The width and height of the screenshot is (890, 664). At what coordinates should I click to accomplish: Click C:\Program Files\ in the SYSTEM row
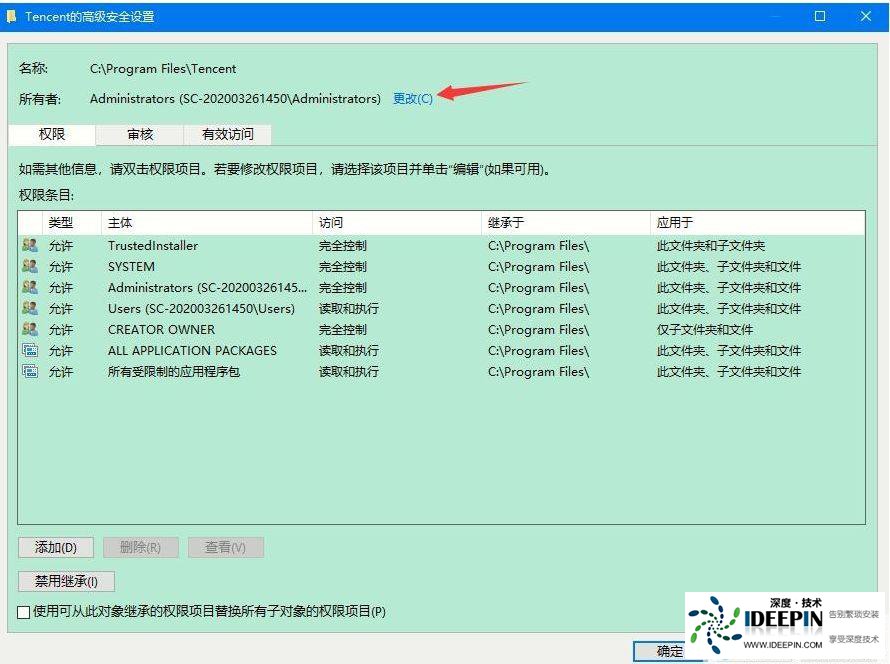[x=538, y=267]
